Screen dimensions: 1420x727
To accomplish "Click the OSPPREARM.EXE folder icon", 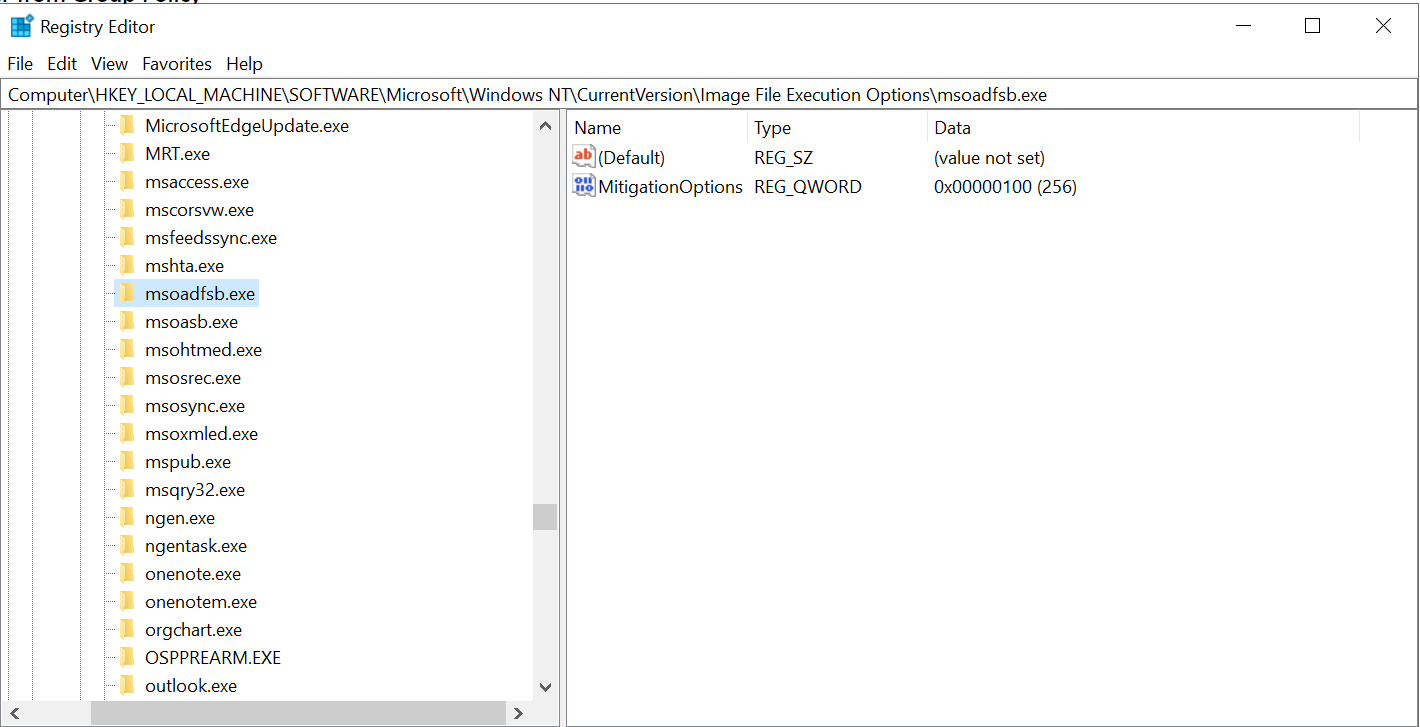I will pos(127,658).
